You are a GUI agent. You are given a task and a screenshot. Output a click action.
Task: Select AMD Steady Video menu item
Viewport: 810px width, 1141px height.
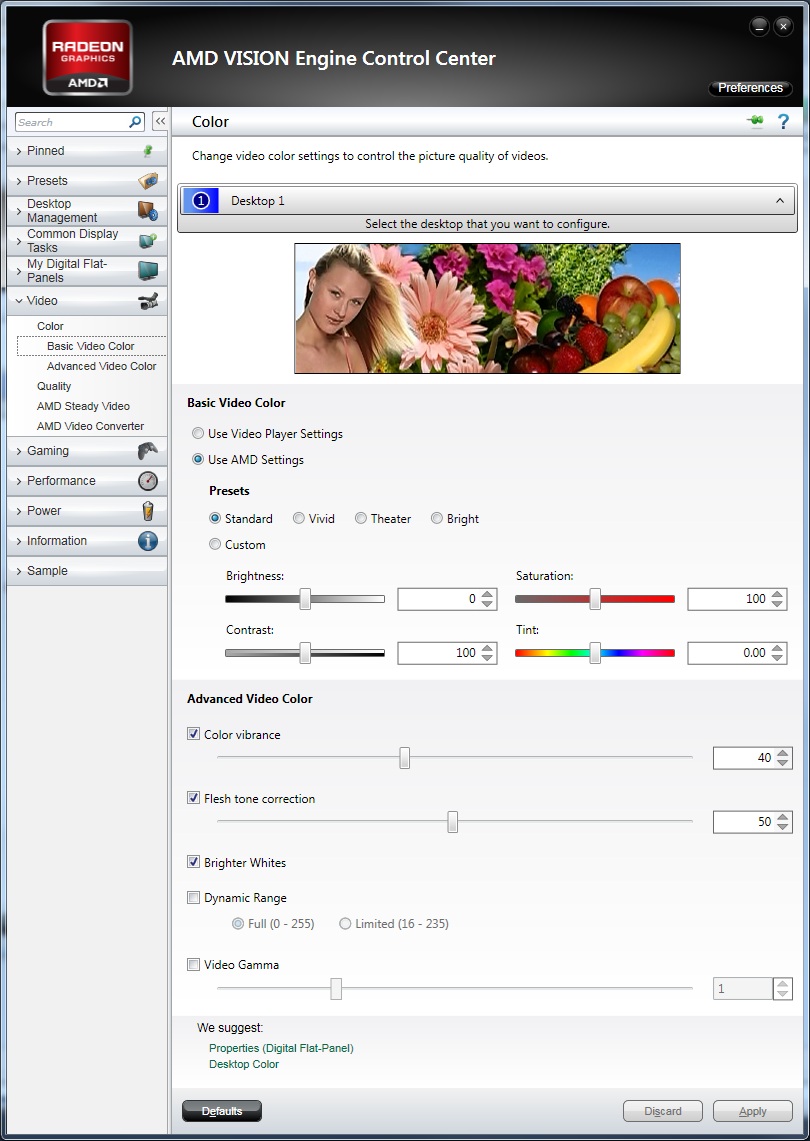[83, 406]
